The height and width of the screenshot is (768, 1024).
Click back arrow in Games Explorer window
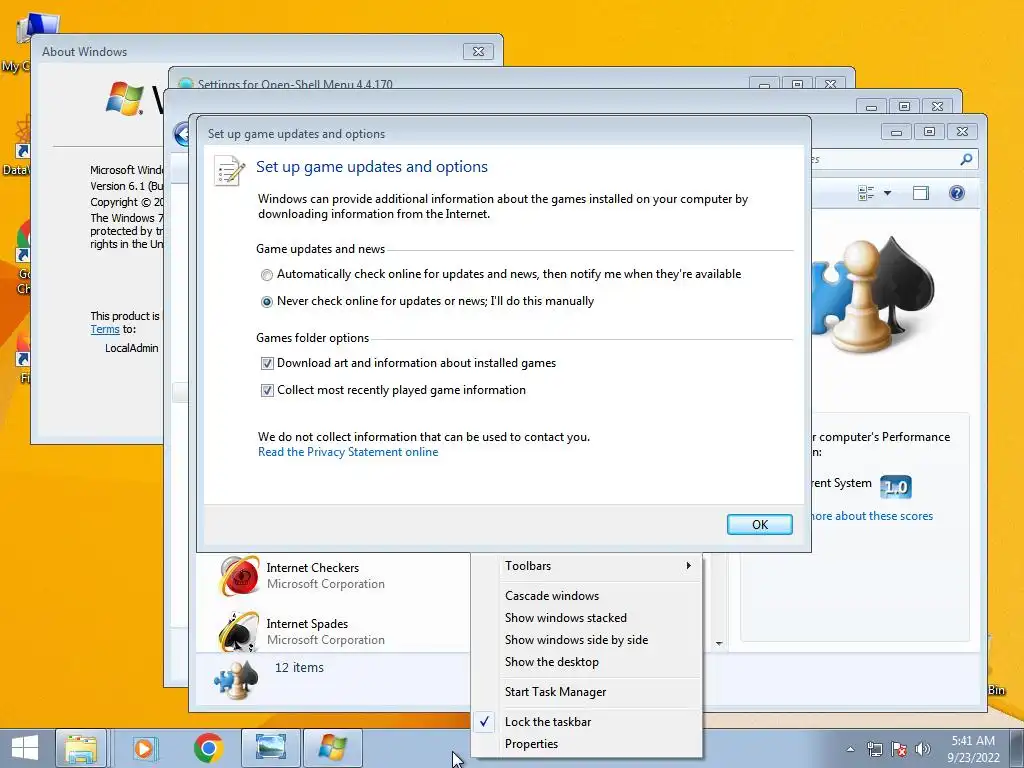(182, 135)
